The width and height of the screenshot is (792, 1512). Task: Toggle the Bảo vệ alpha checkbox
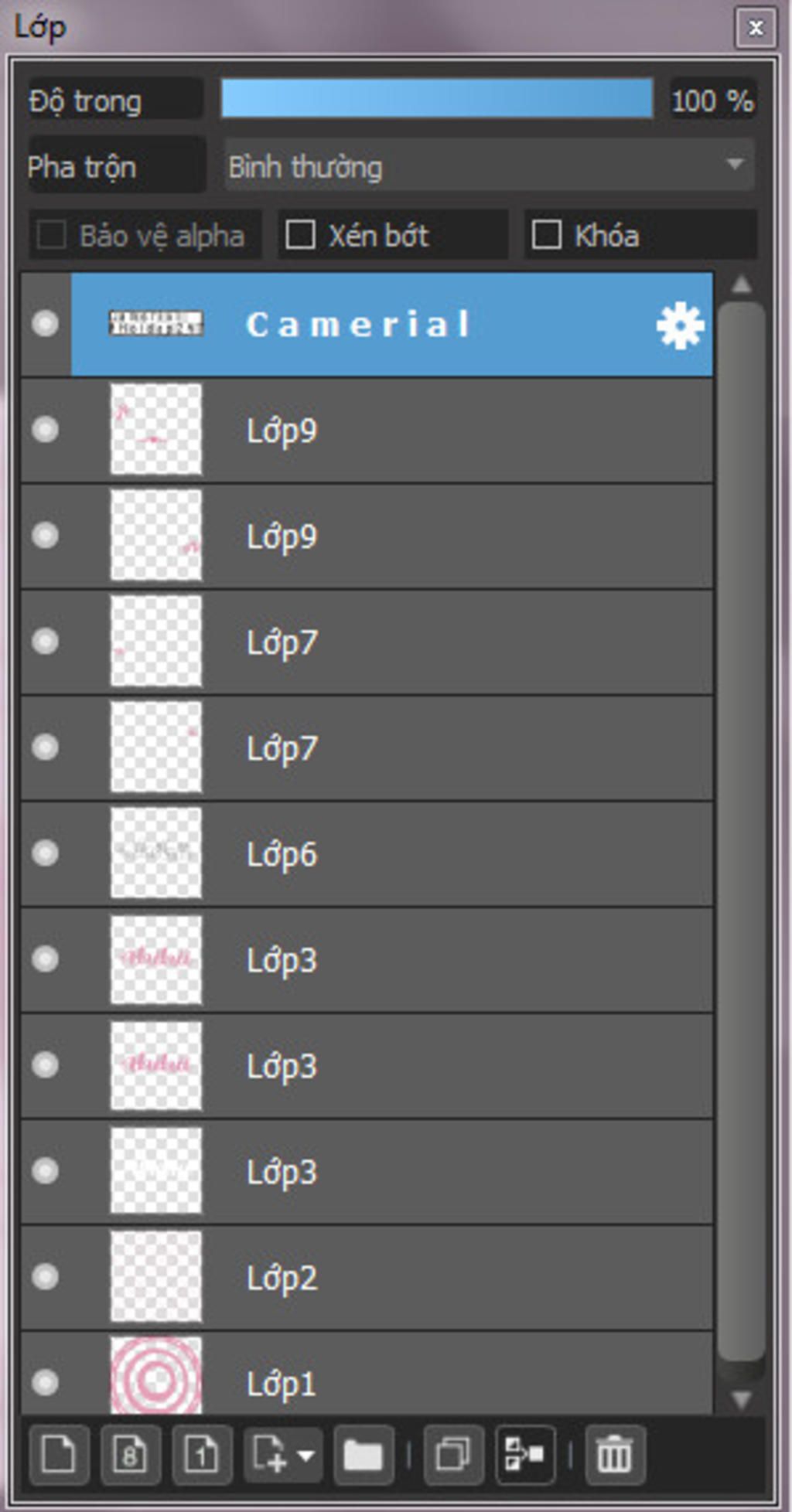point(52,235)
